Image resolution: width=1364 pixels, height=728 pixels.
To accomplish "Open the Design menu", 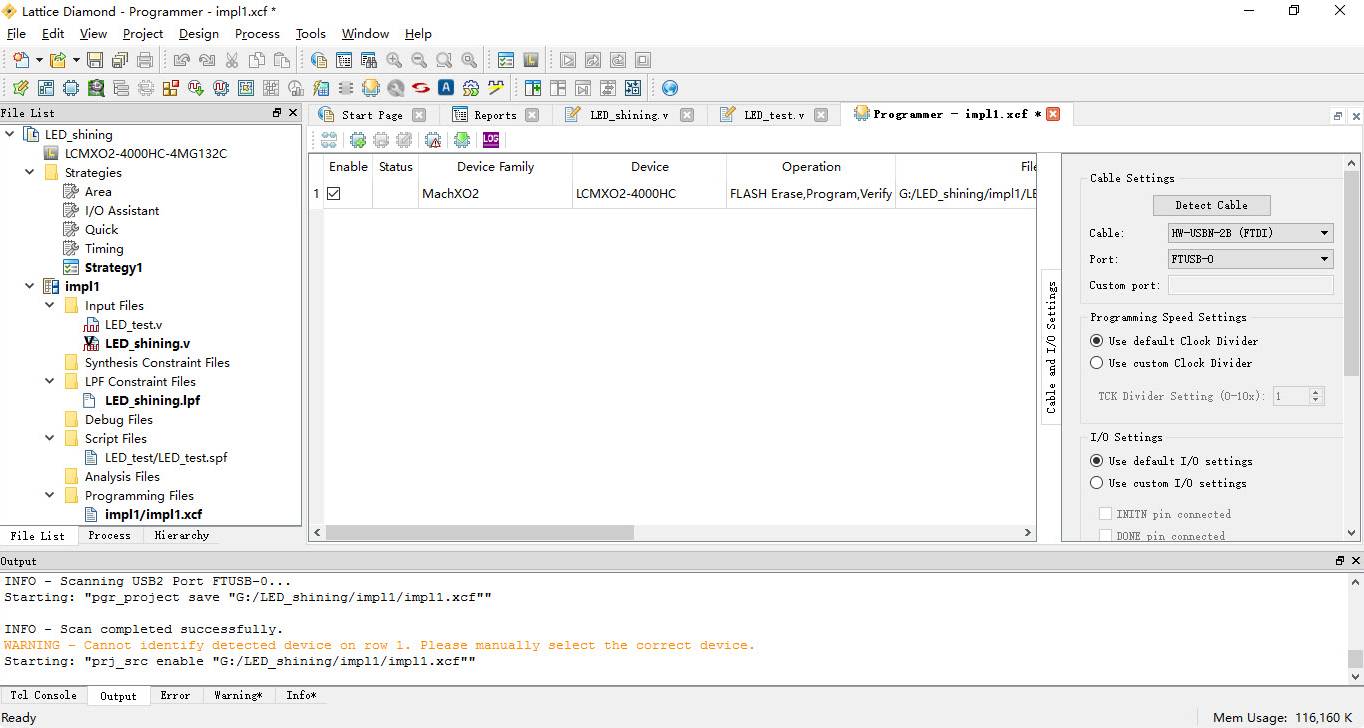I will click(199, 34).
